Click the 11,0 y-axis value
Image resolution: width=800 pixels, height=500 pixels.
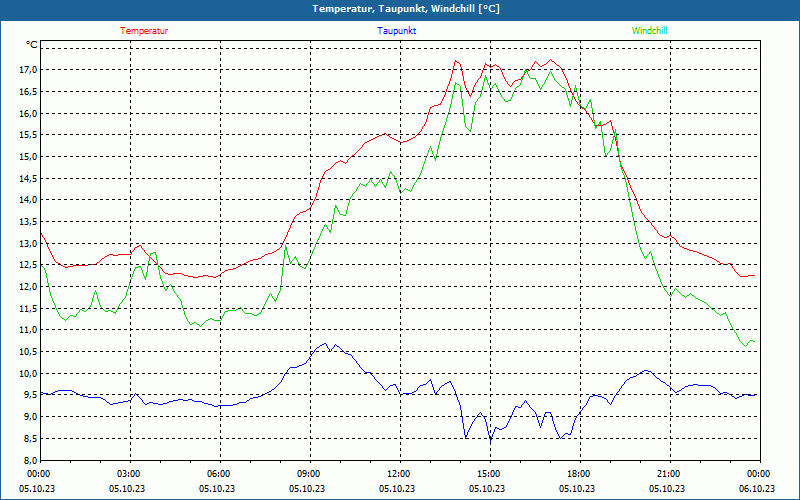(29, 330)
